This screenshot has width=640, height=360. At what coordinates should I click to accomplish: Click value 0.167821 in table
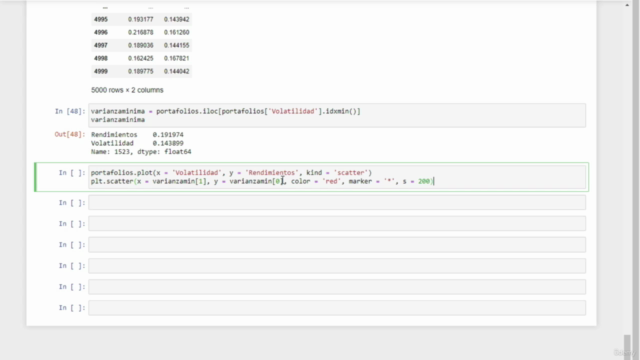coord(176,58)
